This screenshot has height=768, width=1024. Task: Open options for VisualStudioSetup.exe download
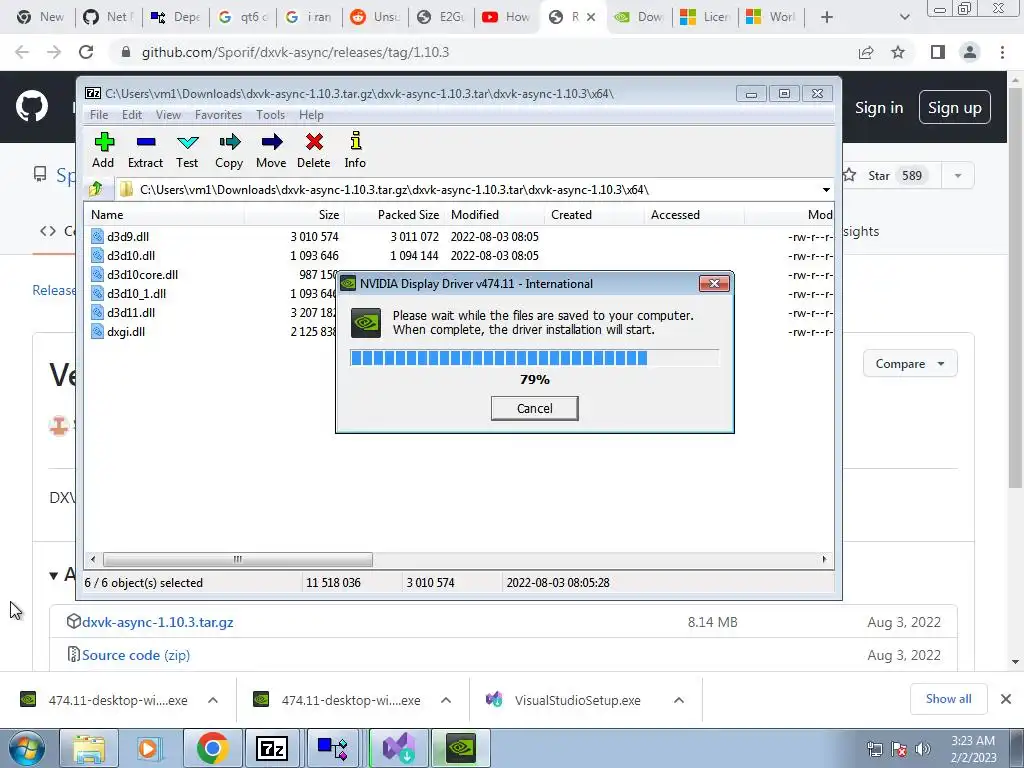pyautogui.click(x=679, y=700)
